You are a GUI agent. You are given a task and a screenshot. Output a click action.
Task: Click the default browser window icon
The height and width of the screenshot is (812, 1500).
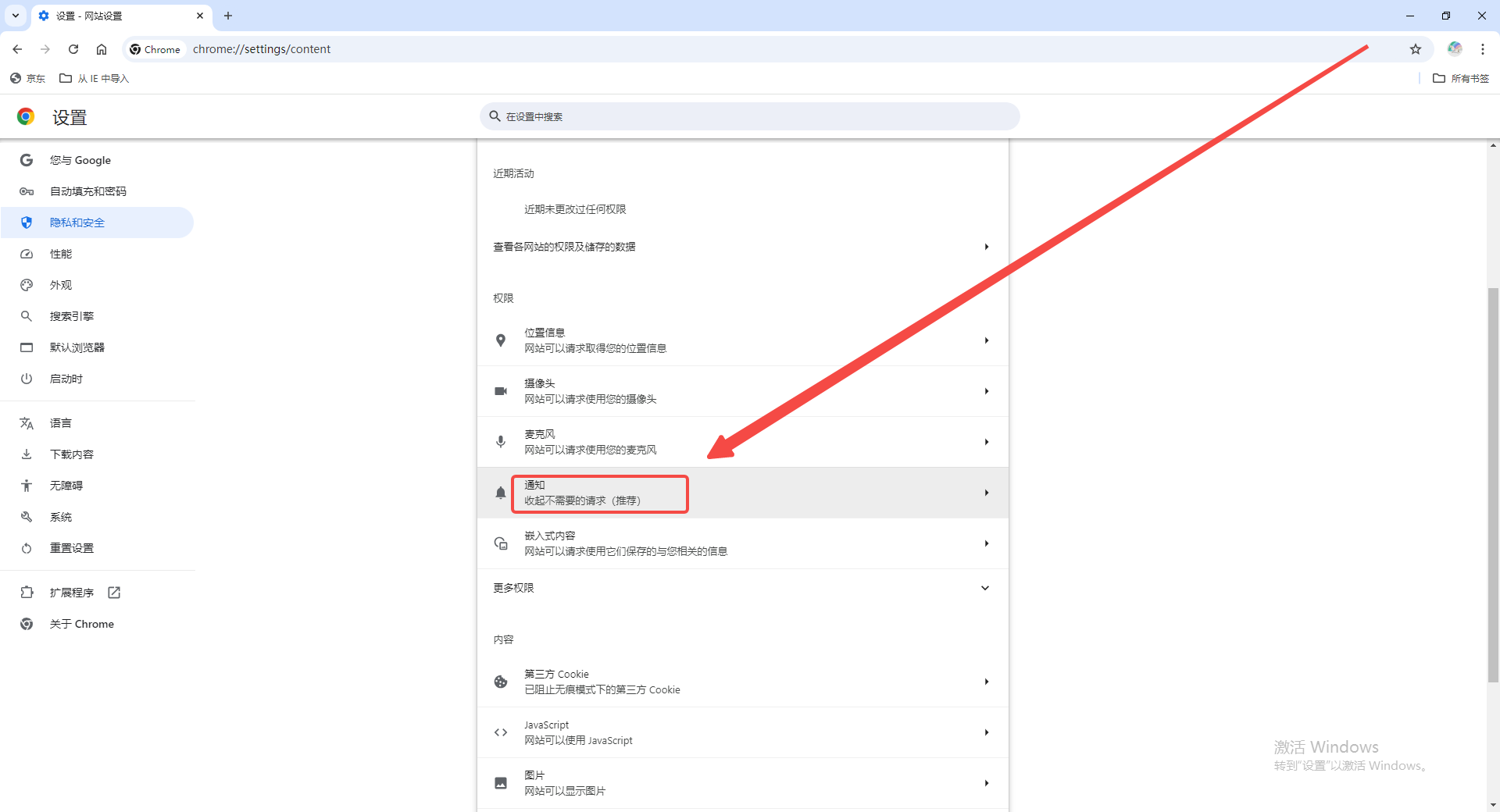tap(27, 347)
